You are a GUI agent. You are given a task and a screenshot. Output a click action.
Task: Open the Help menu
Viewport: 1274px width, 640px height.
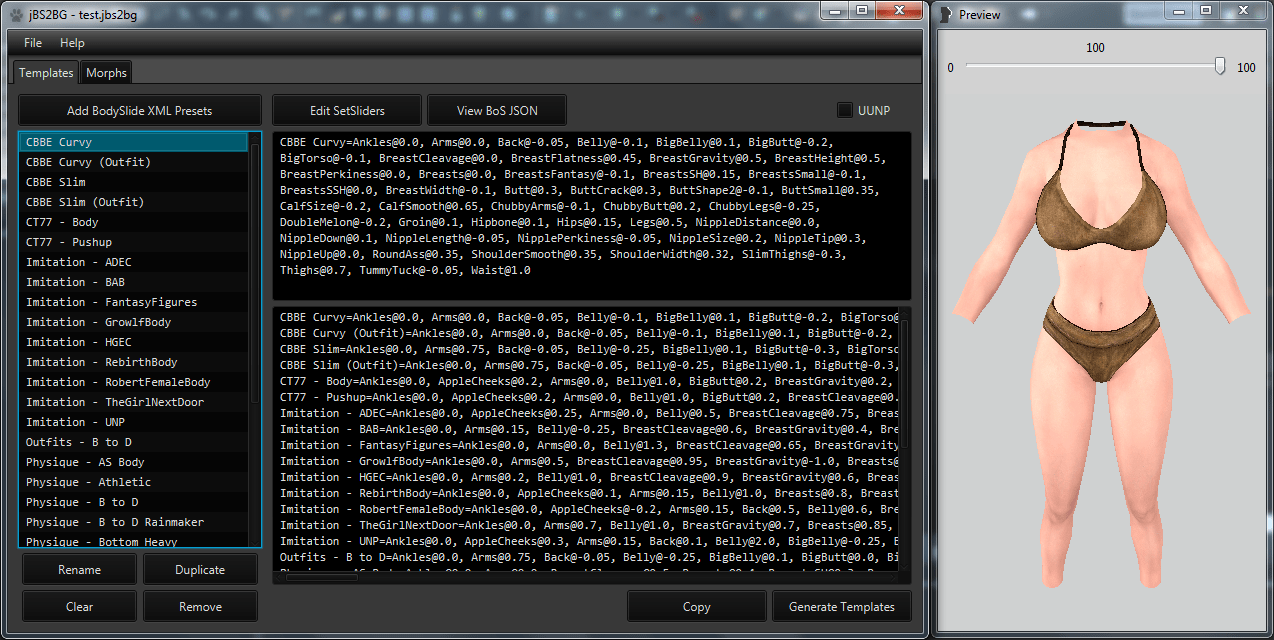click(72, 43)
